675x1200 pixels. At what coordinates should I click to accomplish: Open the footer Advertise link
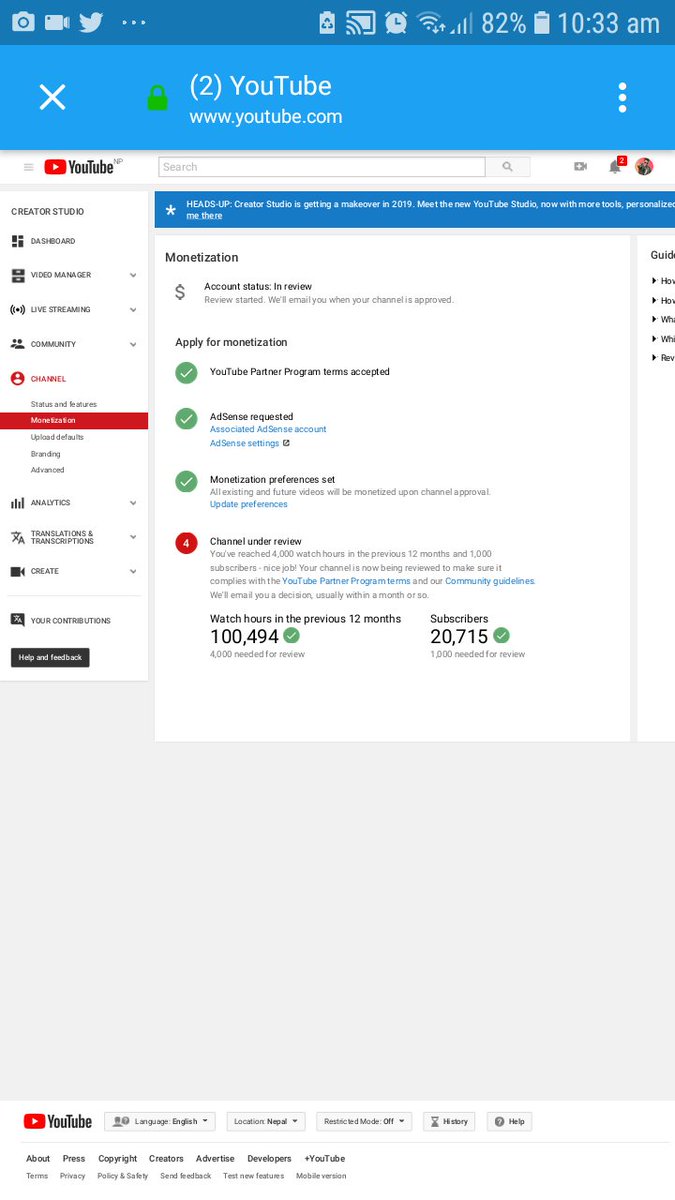click(x=215, y=1159)
